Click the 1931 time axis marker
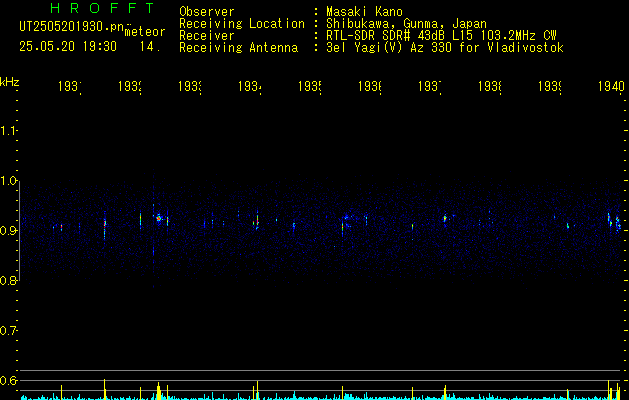 70,86
